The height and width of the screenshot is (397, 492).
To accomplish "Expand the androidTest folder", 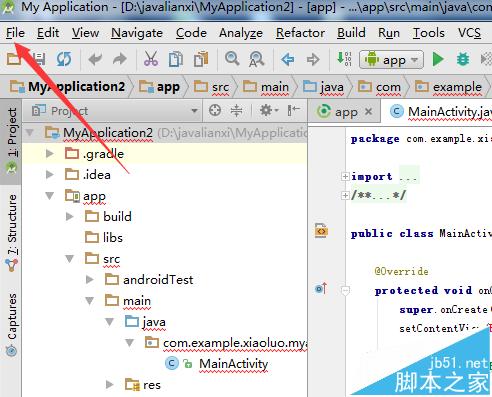I will [x=90, y=279].
